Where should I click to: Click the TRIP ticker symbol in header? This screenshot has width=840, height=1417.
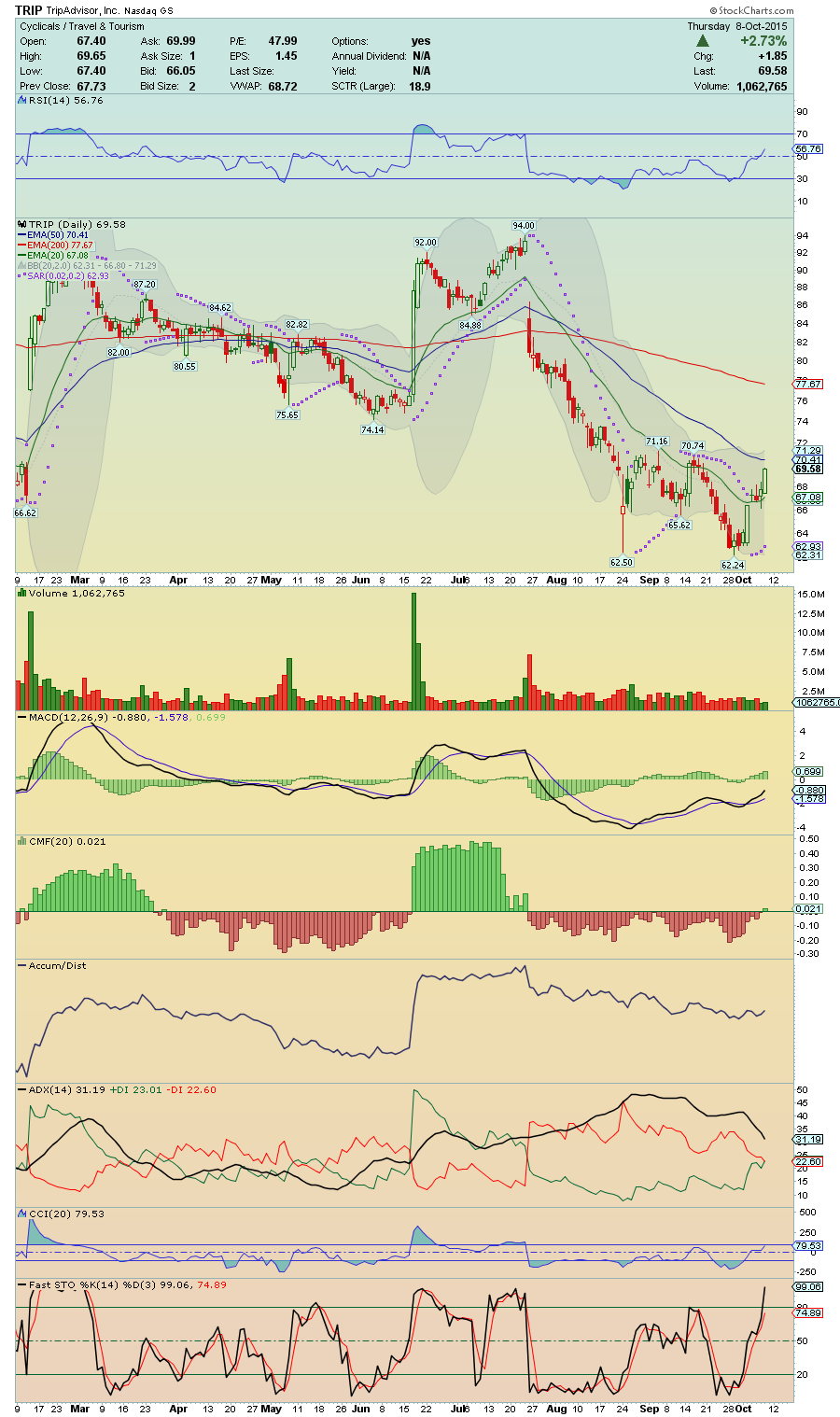[29, 11]
